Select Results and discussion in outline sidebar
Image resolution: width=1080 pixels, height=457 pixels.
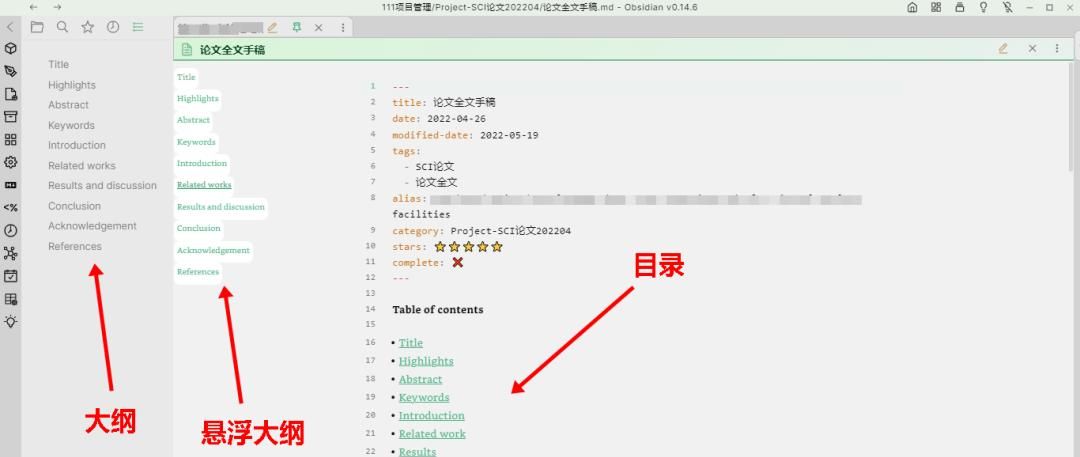tap(102, 185)
